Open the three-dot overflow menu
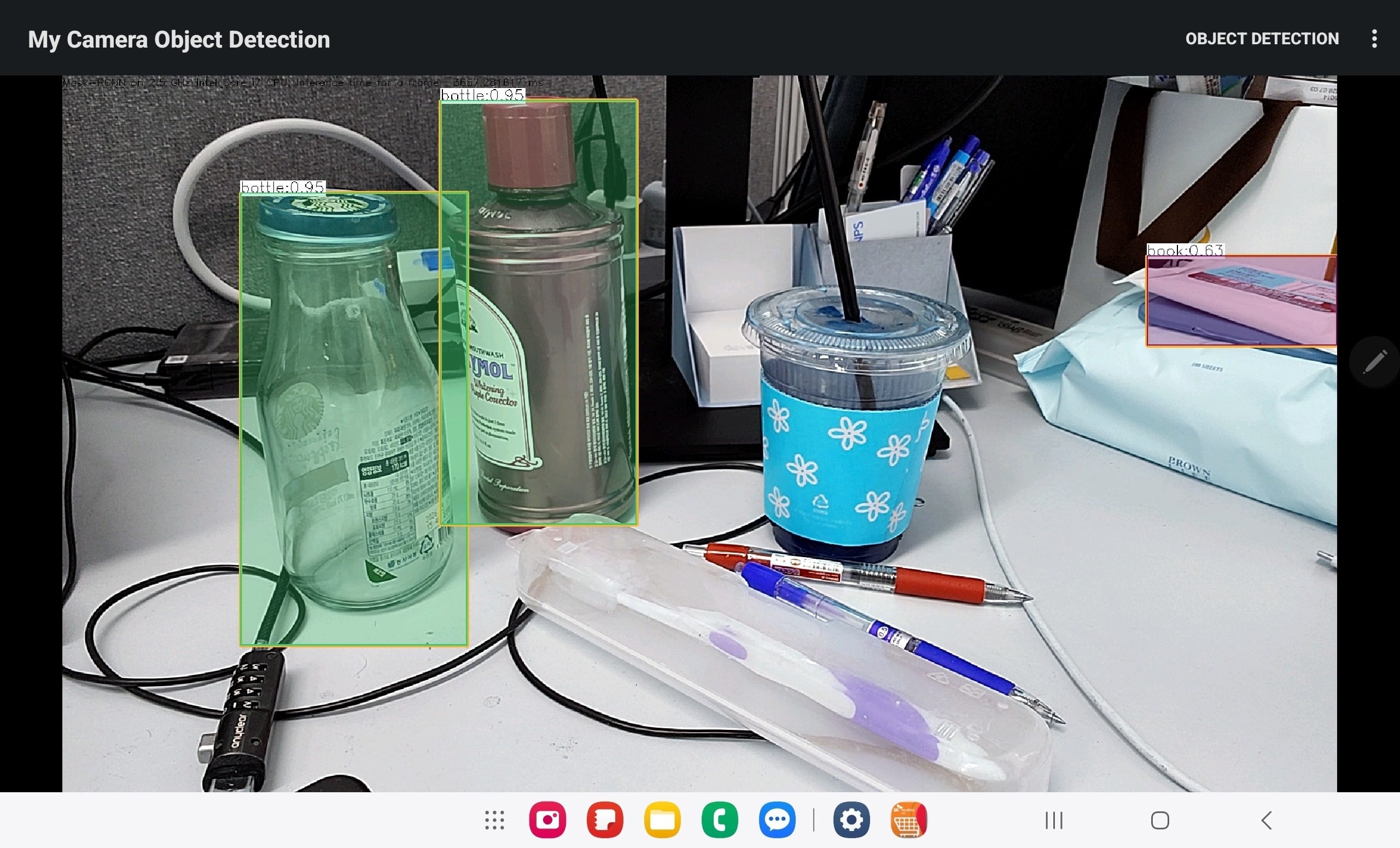Image resolution: width=1400 pixels, height=848 pixels. point(1374,39)
